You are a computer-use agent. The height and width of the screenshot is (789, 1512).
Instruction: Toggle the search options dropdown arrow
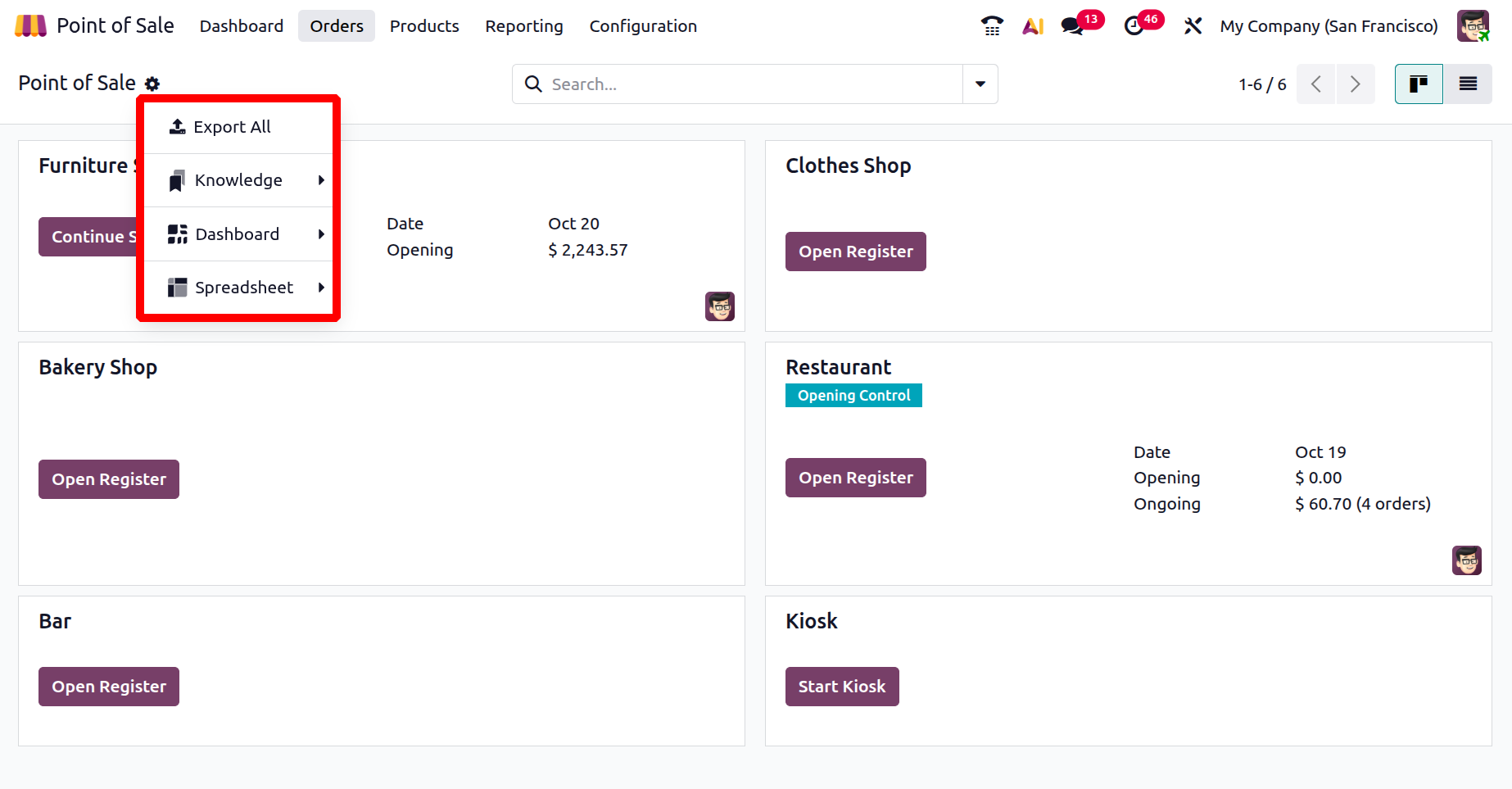click(980, 84)
